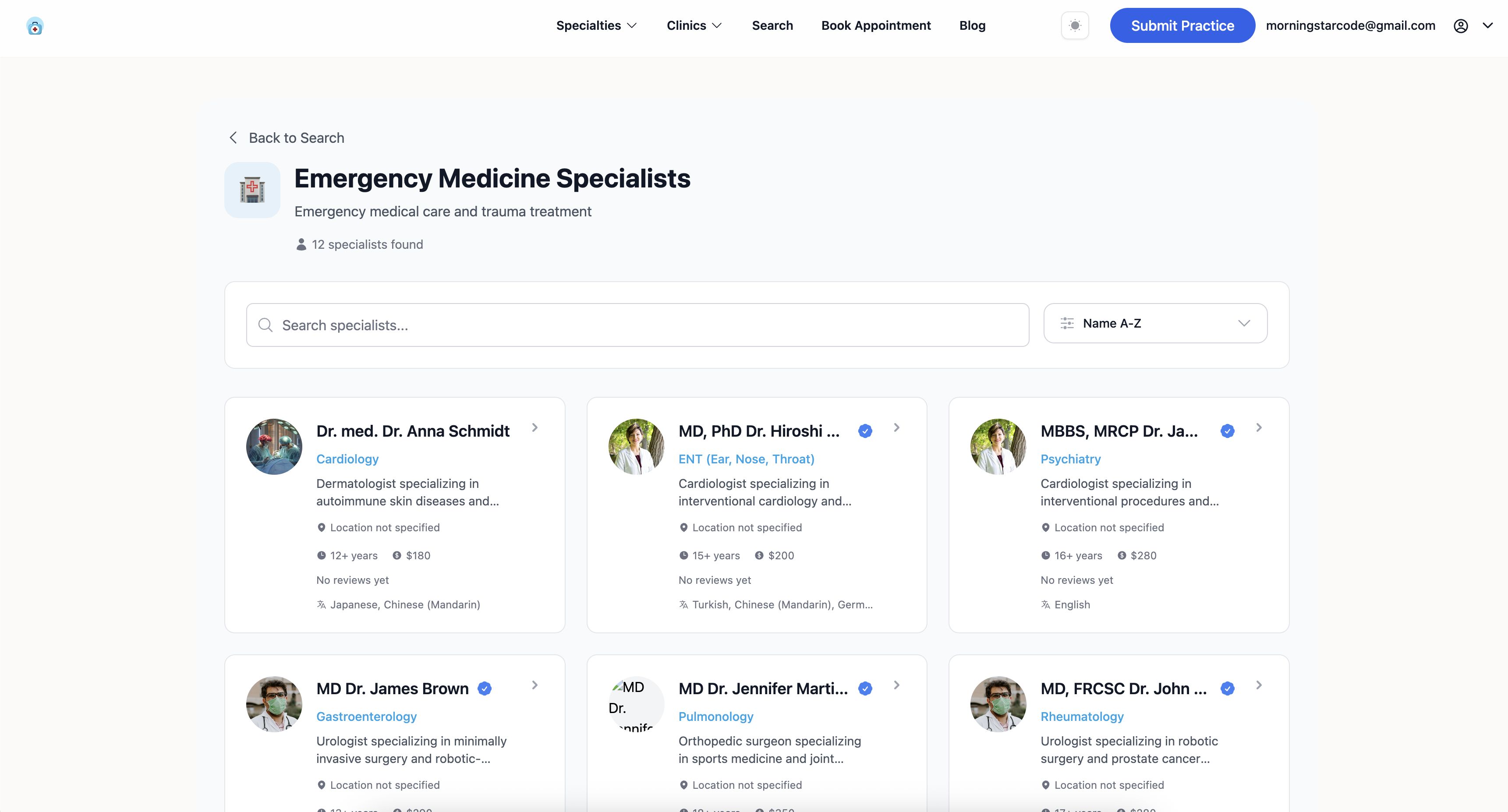The height and width of the screenshot is (812, 1508).
Task: Focus the Search specialists input field
Action: (x=644, y=325)
